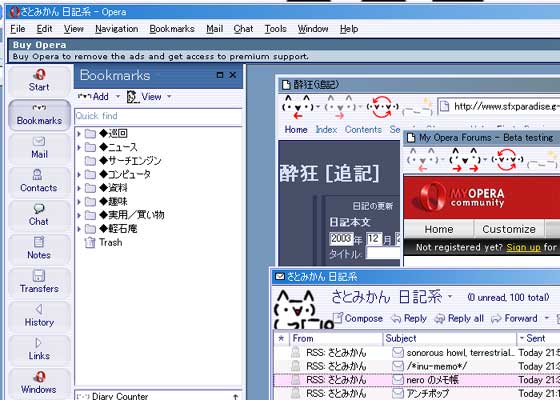
Task: Expand the ◆ニュース bookmark folder
Action: point(79,148)
